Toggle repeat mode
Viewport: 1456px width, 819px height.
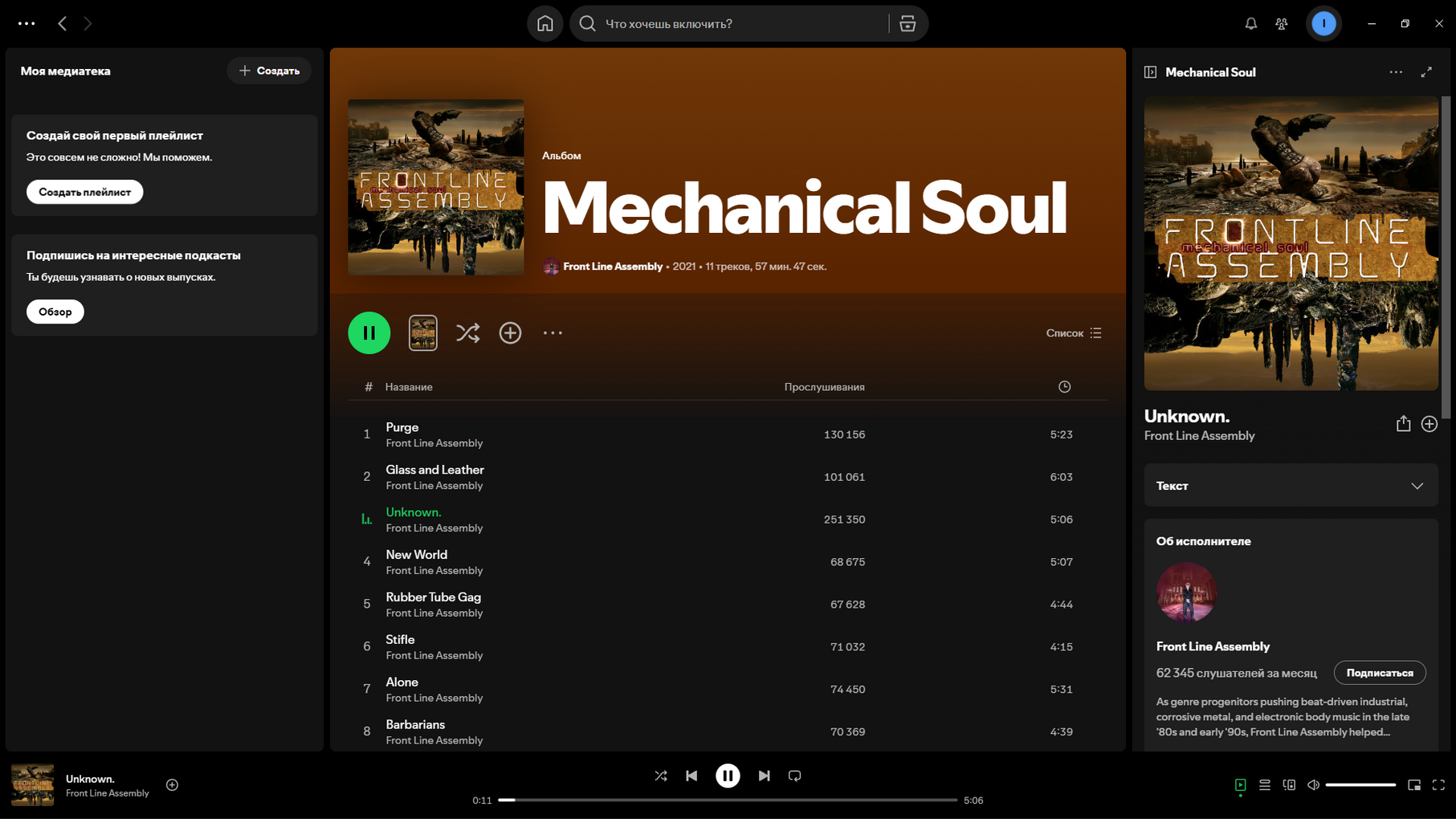click(x=794, y=776)
